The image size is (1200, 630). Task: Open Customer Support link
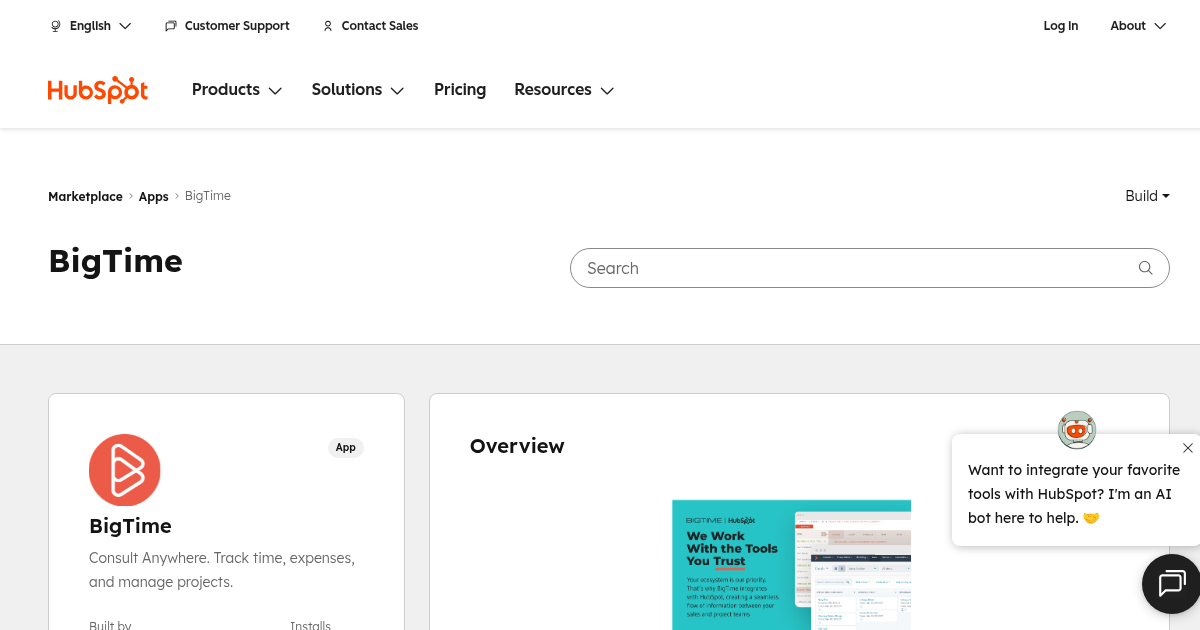(x=227, y=26)
